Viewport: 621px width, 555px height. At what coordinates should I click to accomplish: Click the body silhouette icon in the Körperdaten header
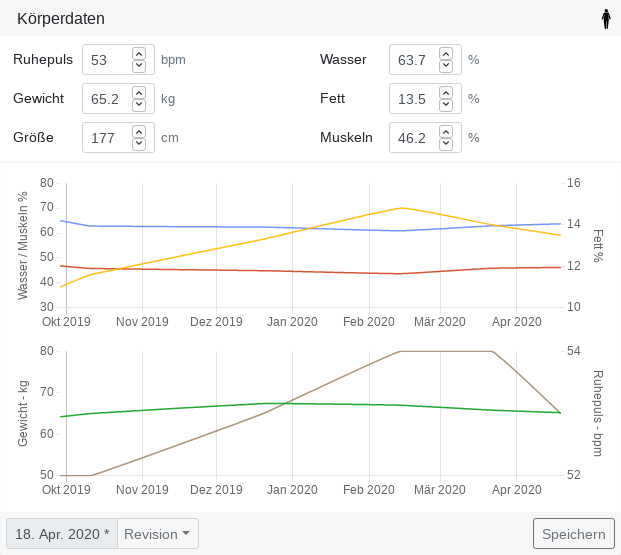(605, 19)
